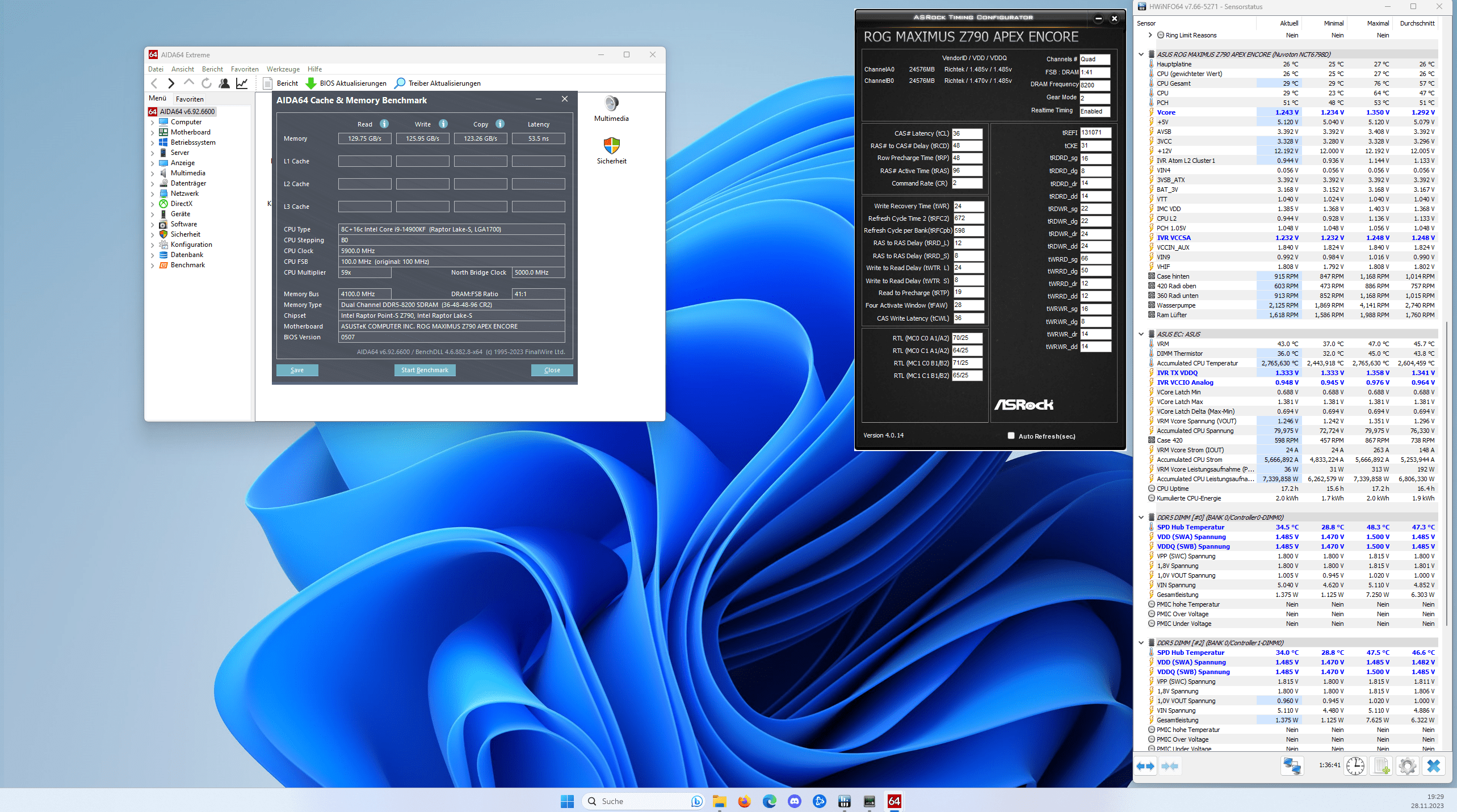The image size is (1457, 812).
Task: Expand Betriebssystem tree node
Action: [x=152, y=143]
